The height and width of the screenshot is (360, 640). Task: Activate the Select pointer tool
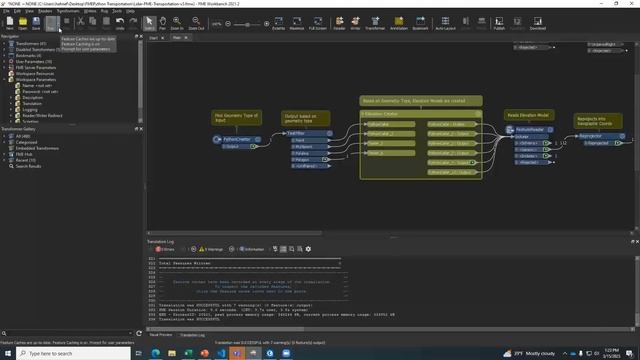[x=149, y=23]
